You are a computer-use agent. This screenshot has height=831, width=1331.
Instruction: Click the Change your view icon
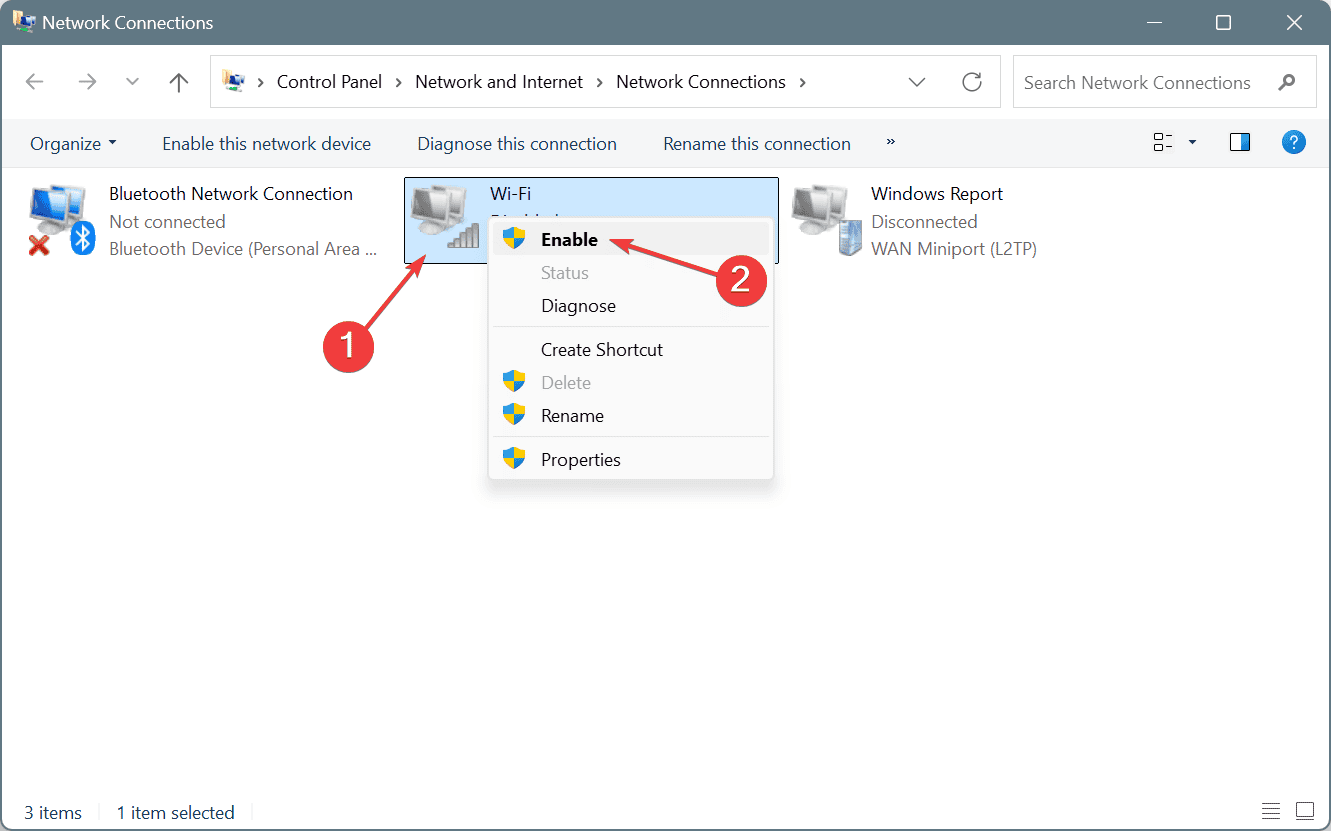click(x=1162, y=143)
